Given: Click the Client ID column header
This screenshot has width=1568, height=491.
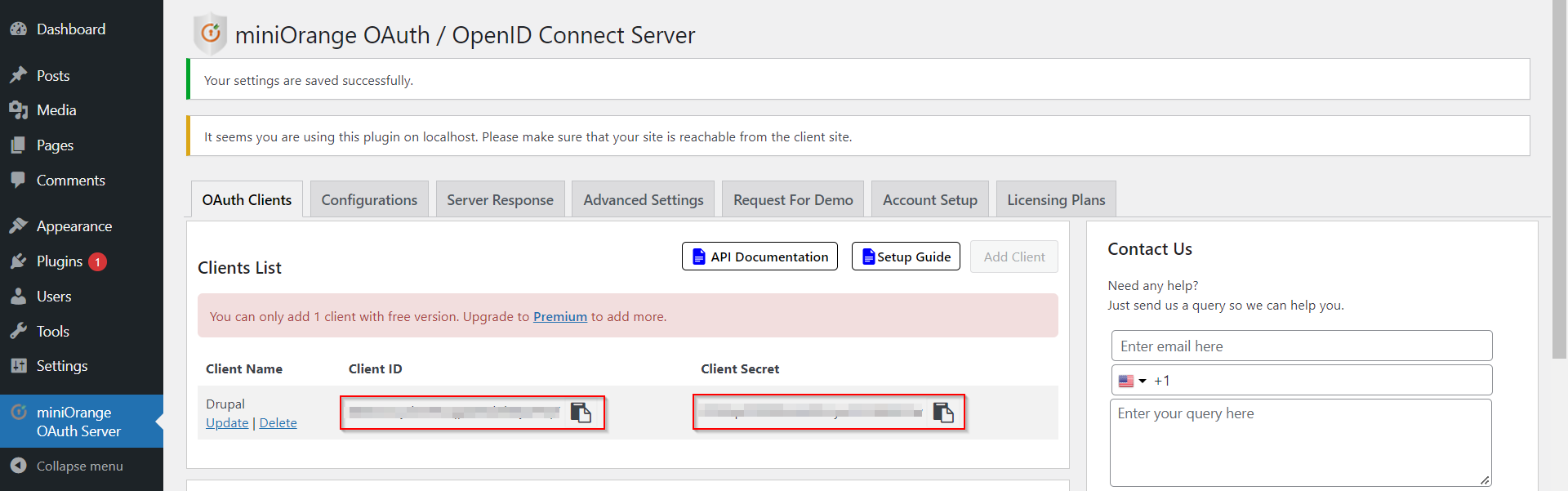Looking at the screenshot, I should click(x=375, y=368).
